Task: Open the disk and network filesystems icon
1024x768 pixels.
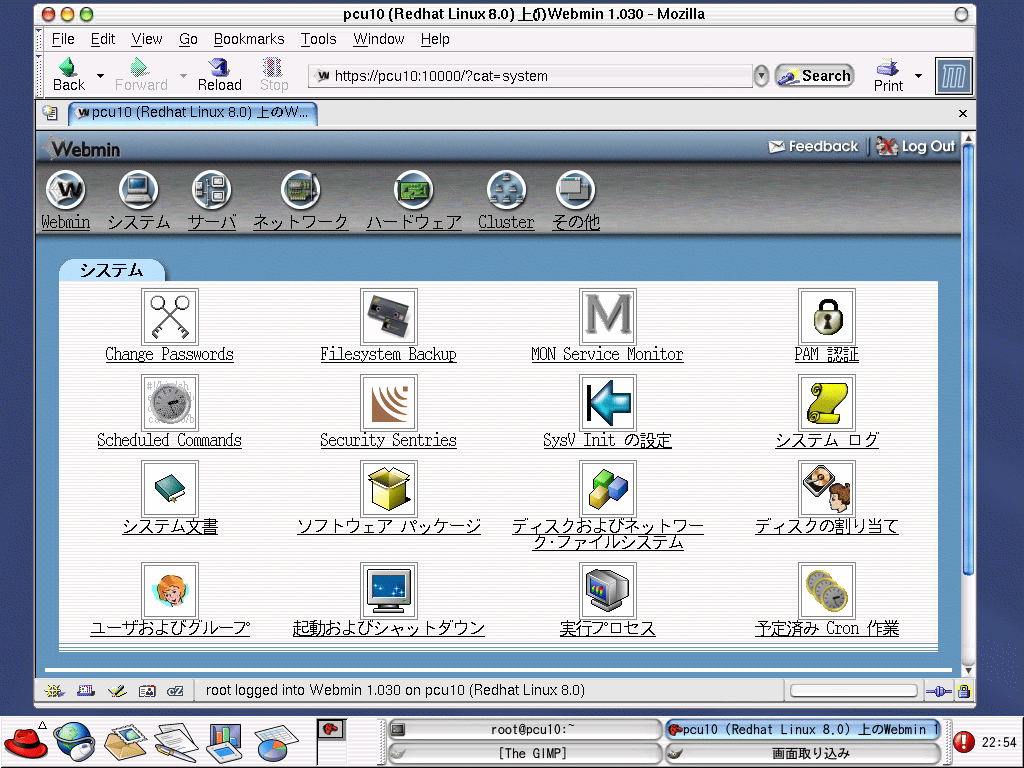Action: (x=607, y=488)
